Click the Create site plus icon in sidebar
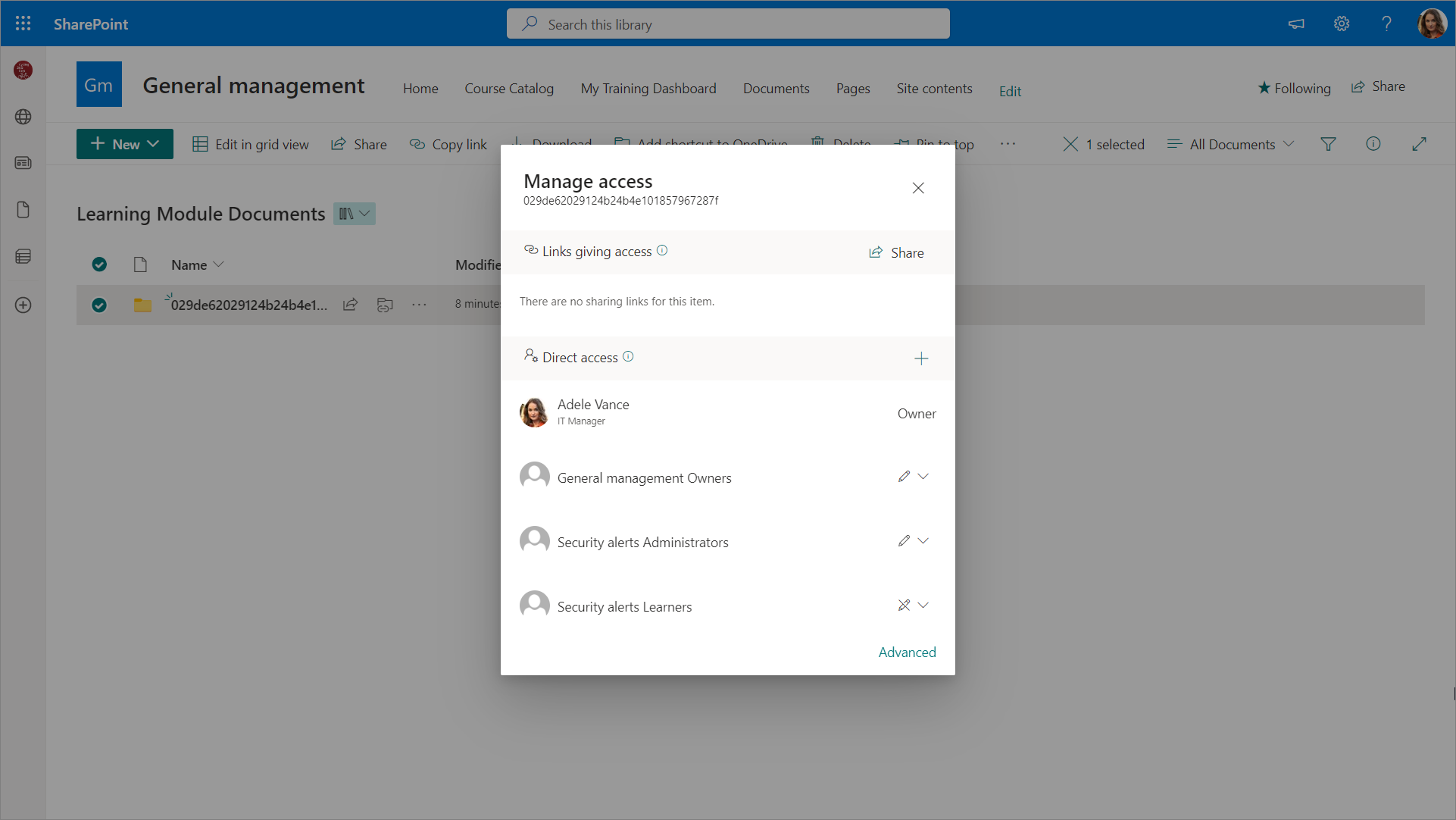Screen dimensions: 1456x820 click(x=23, y=305)
